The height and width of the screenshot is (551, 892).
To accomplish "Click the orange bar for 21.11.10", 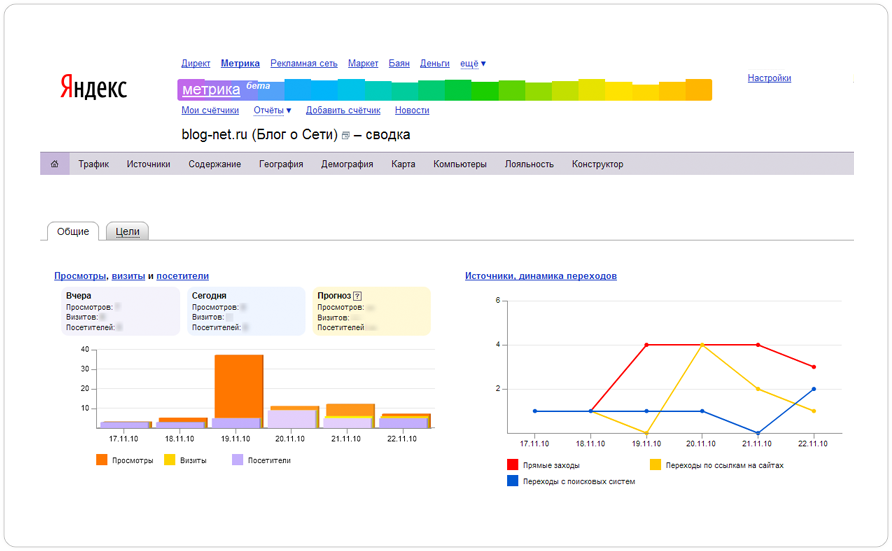I will 350,410.
